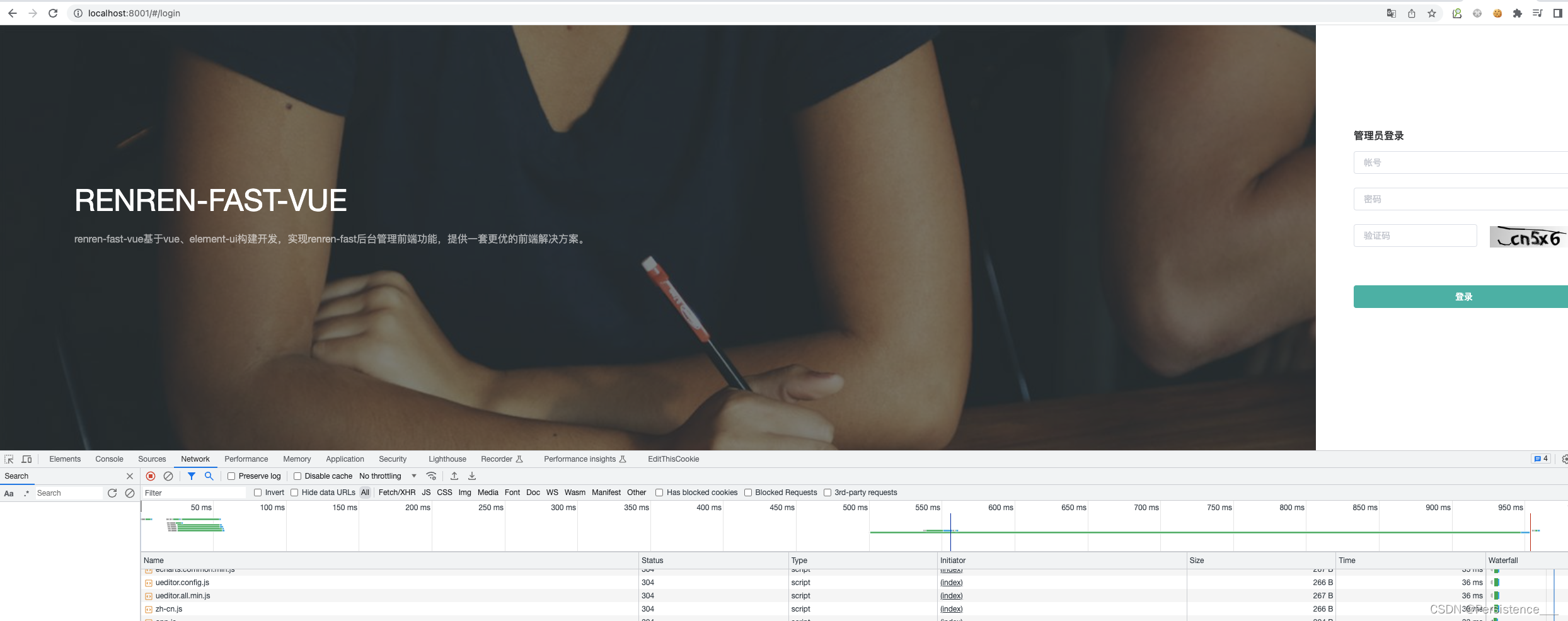Export HAR file with download arrow
Viewport: 1568px width, 621px height.
point(472,476)
